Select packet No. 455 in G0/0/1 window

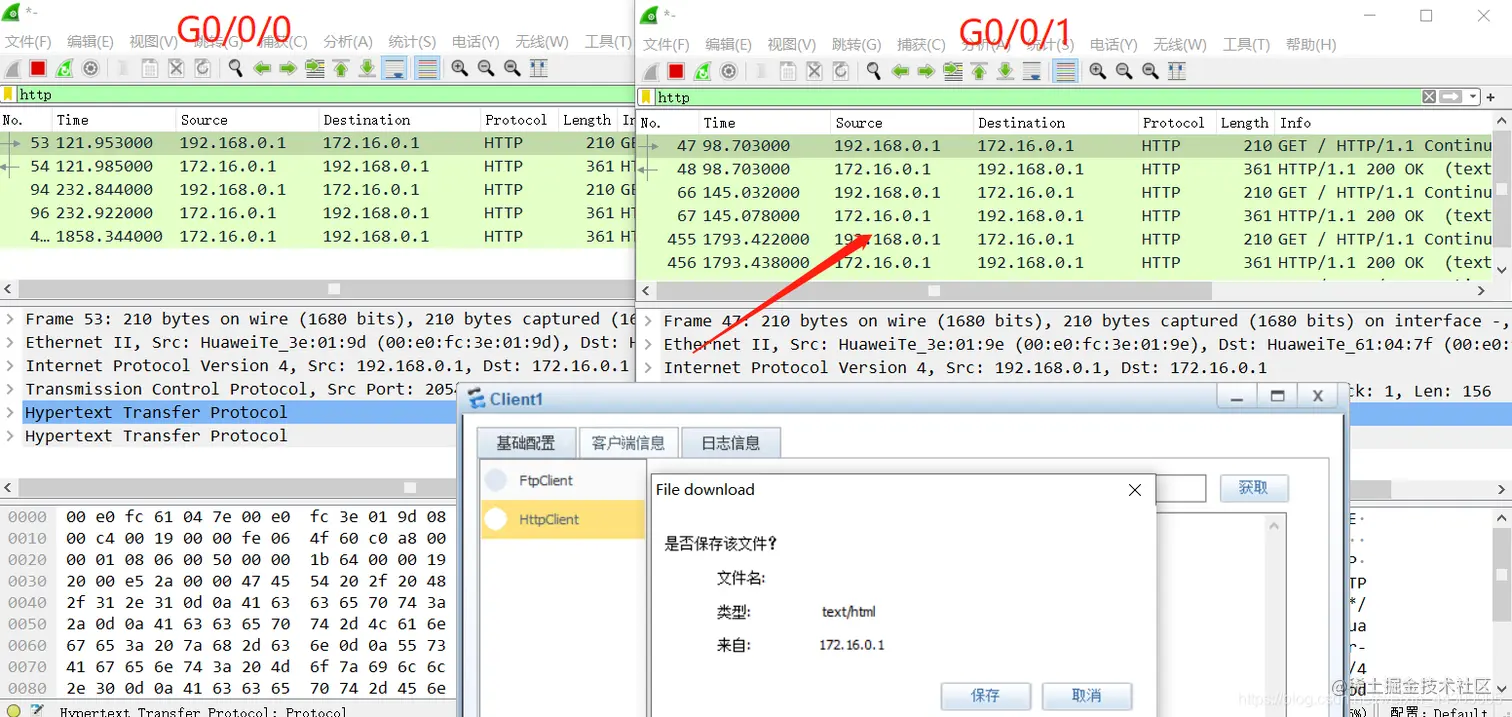point(1066,239)
